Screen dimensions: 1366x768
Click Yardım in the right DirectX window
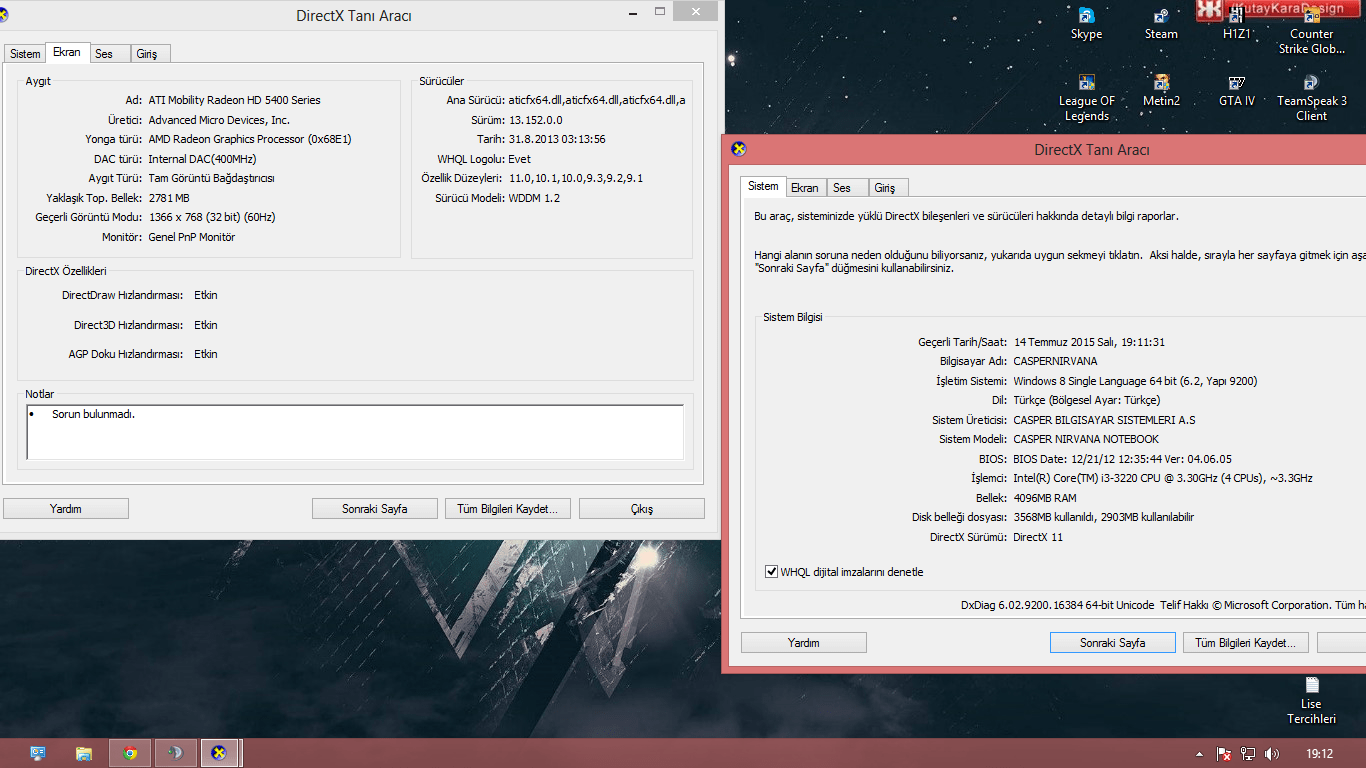click(804, 643)
